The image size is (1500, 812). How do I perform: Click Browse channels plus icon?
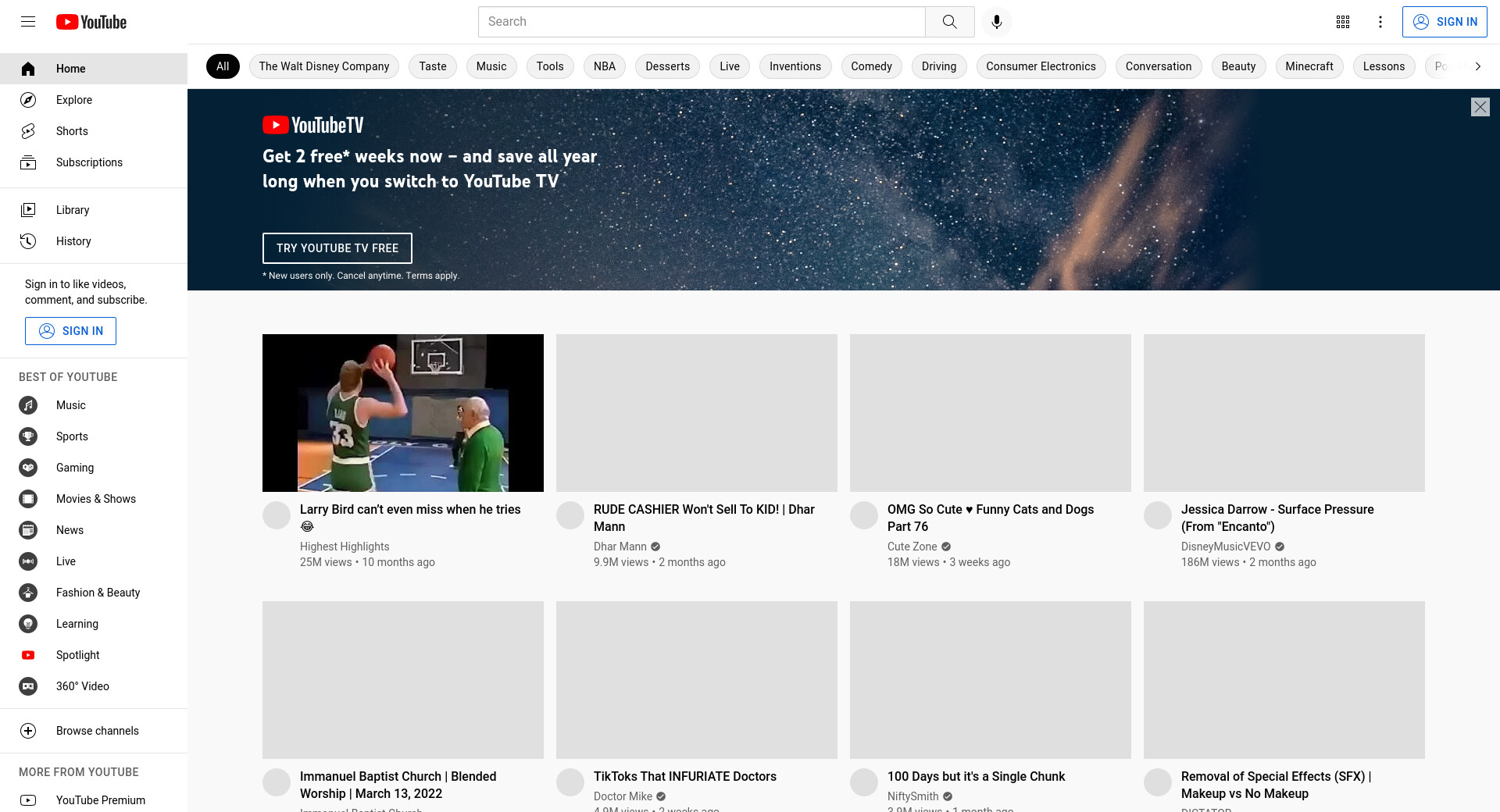click(28, 731)
